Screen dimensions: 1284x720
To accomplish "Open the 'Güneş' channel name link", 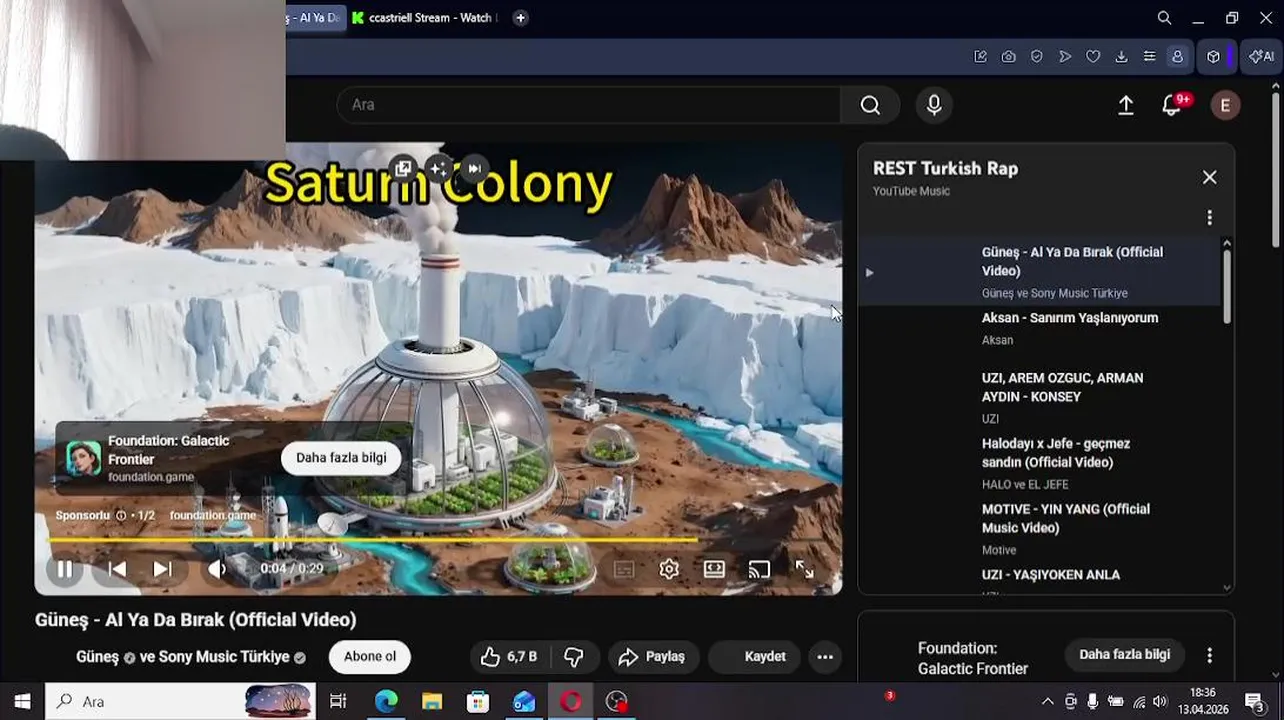I will [x=98, y=657].
